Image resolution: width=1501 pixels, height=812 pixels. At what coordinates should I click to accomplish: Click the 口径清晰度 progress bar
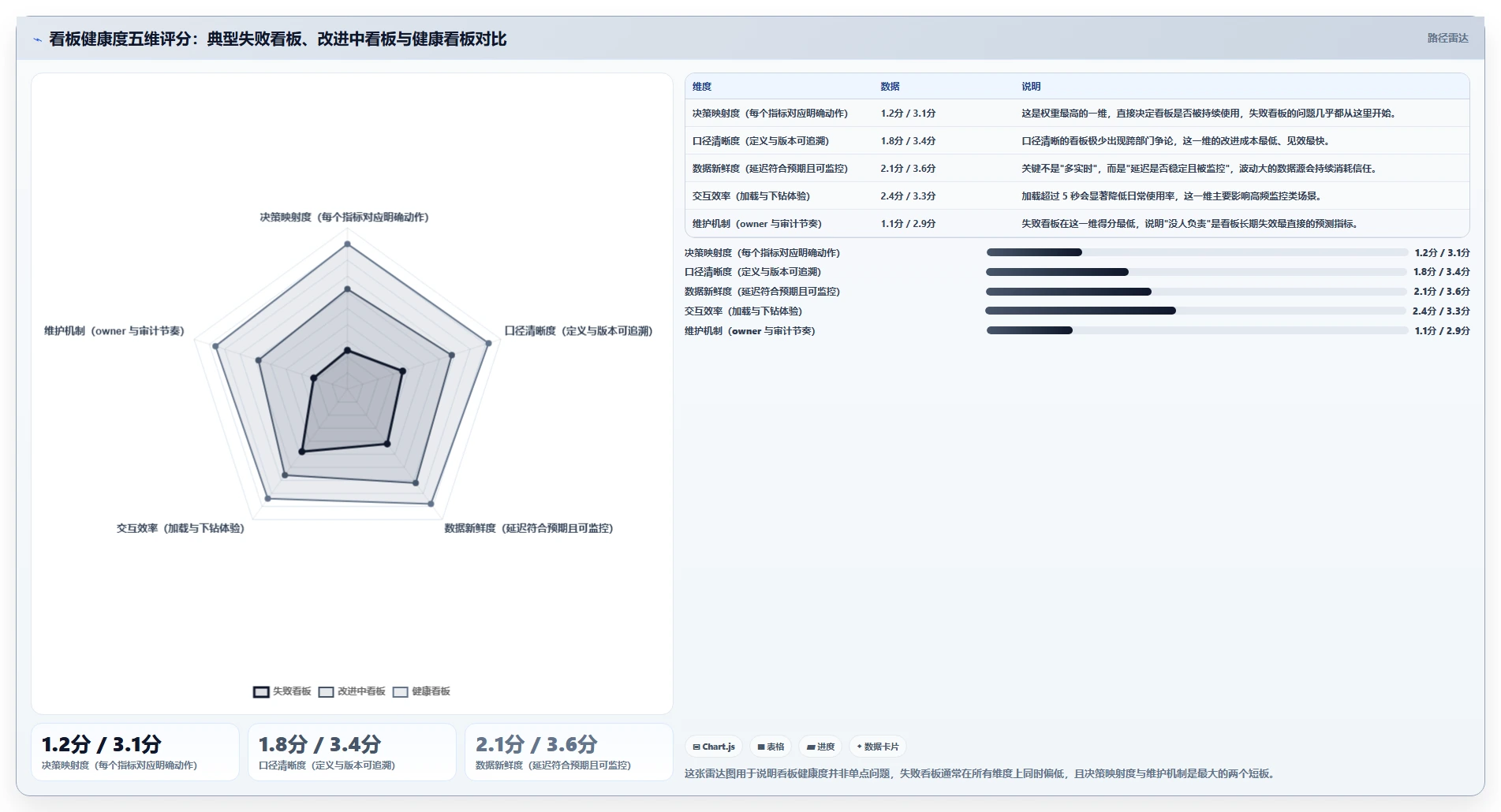click(1197, 272)
